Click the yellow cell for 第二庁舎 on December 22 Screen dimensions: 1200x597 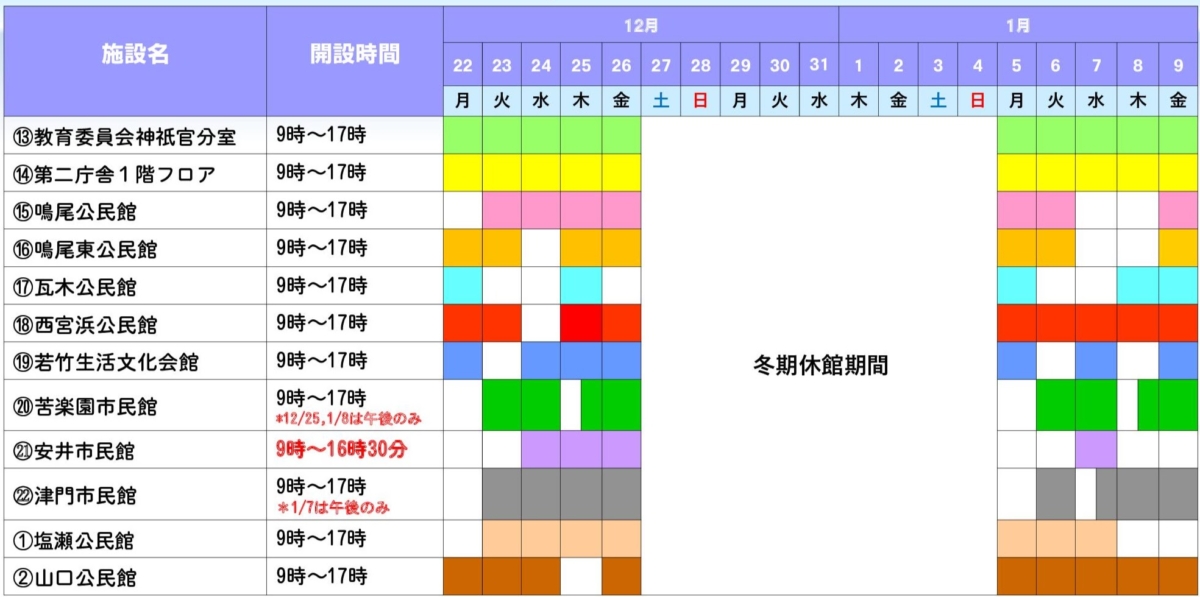click(462, 173)
